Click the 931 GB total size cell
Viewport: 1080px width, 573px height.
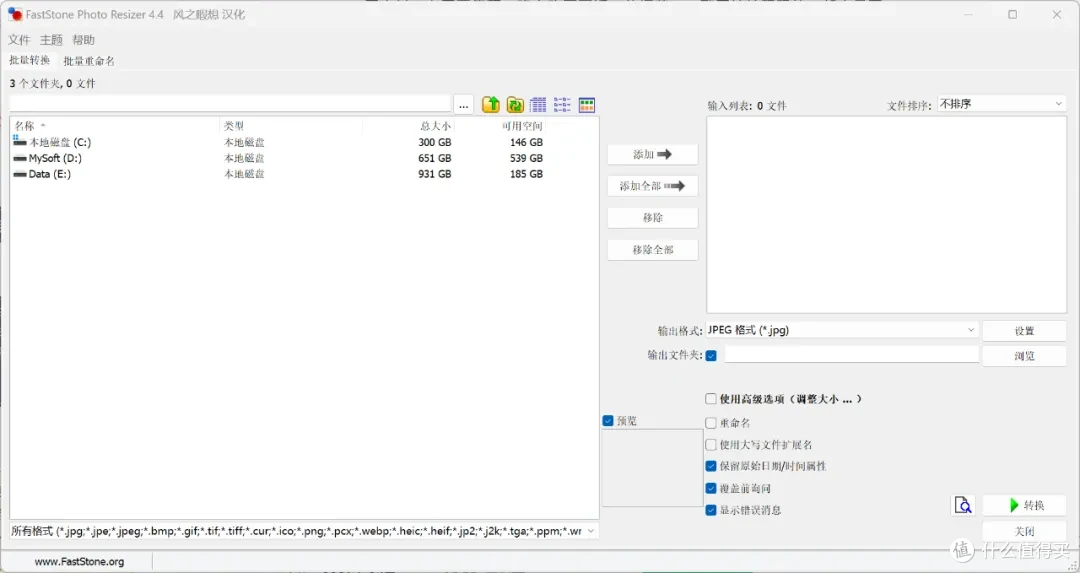point(435,174)
